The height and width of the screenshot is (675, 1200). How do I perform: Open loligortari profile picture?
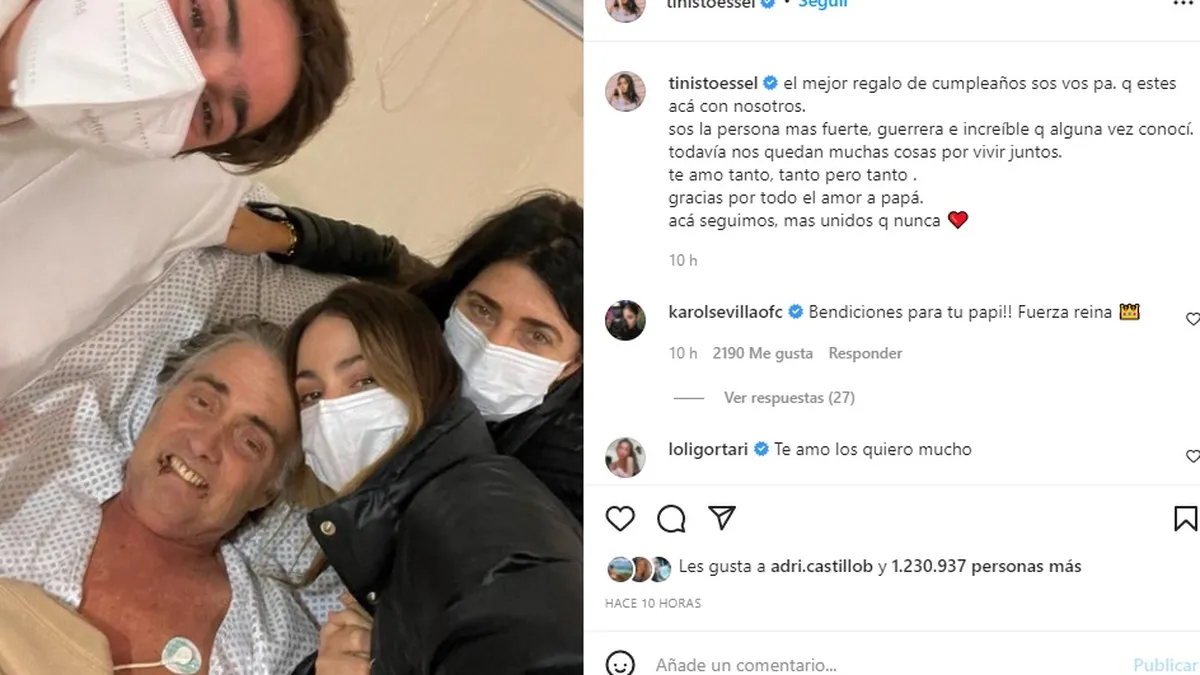(626, 457)
